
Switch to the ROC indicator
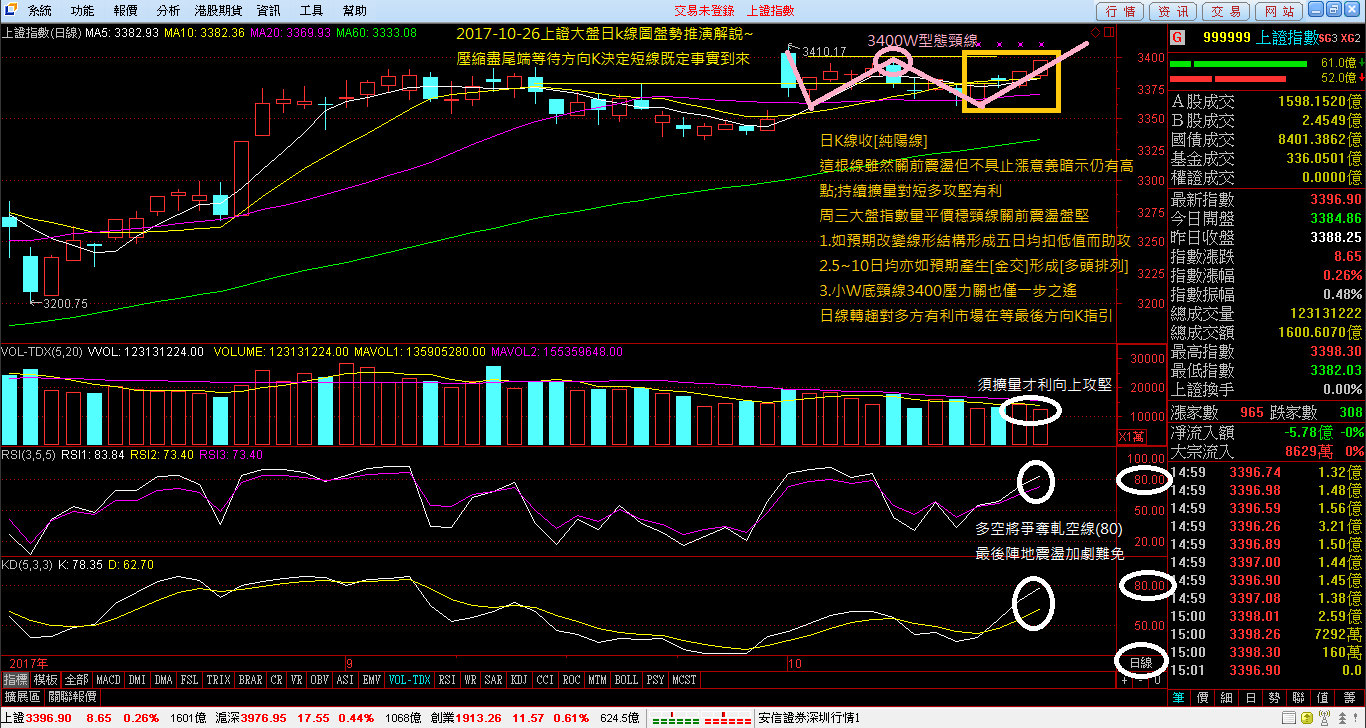(571, 680)
